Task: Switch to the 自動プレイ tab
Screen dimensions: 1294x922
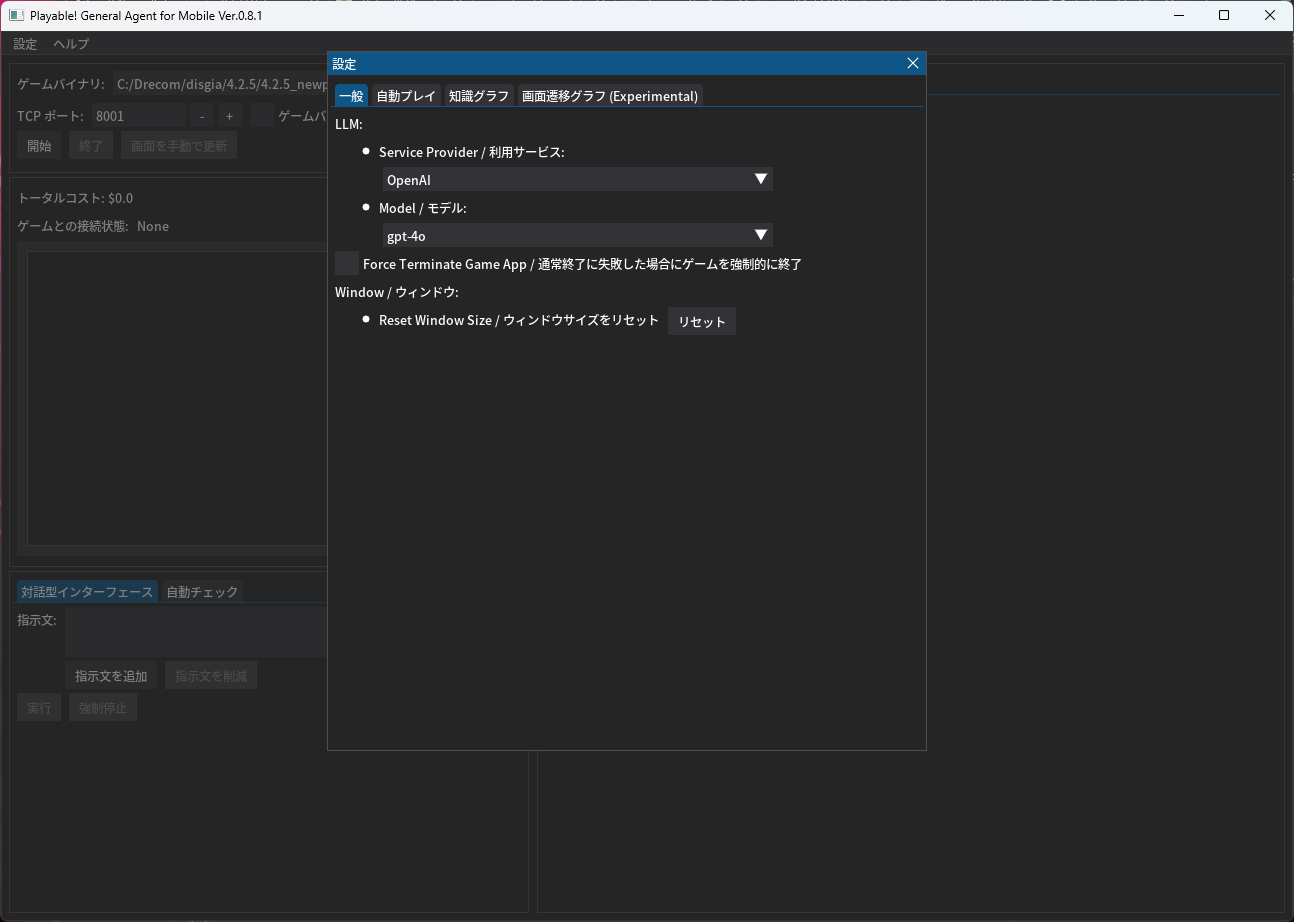Action: (406, 96)
